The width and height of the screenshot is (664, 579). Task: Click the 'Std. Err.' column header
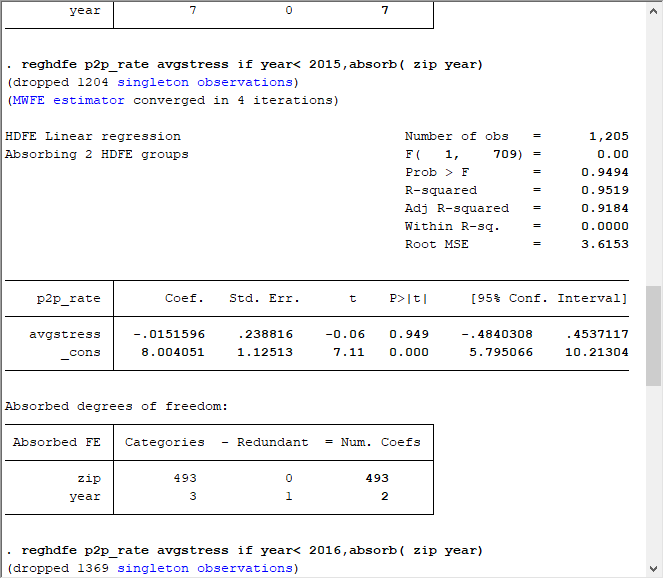click(264, 298)
